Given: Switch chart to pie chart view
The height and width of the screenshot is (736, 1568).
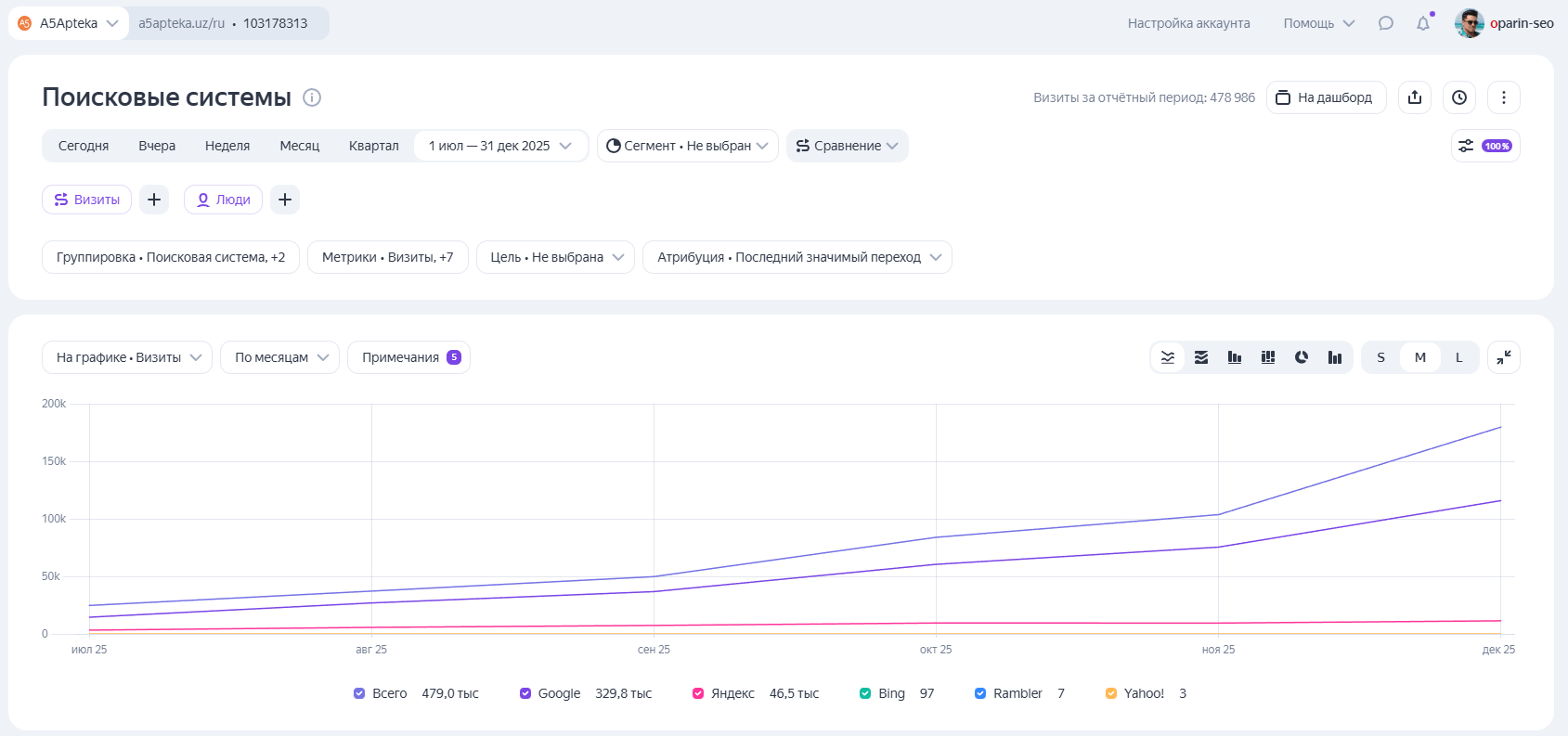Looking at the screenshot, I should pyautogui.click(x=1302, y=357).
